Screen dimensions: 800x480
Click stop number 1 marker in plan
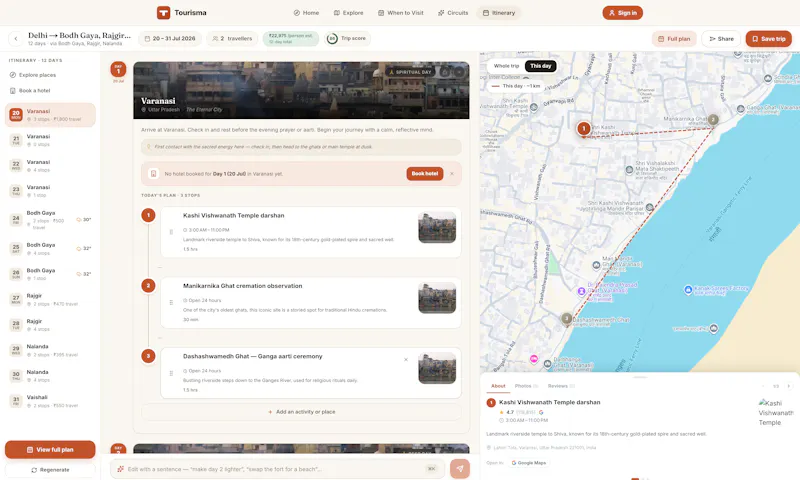(148, 215)
